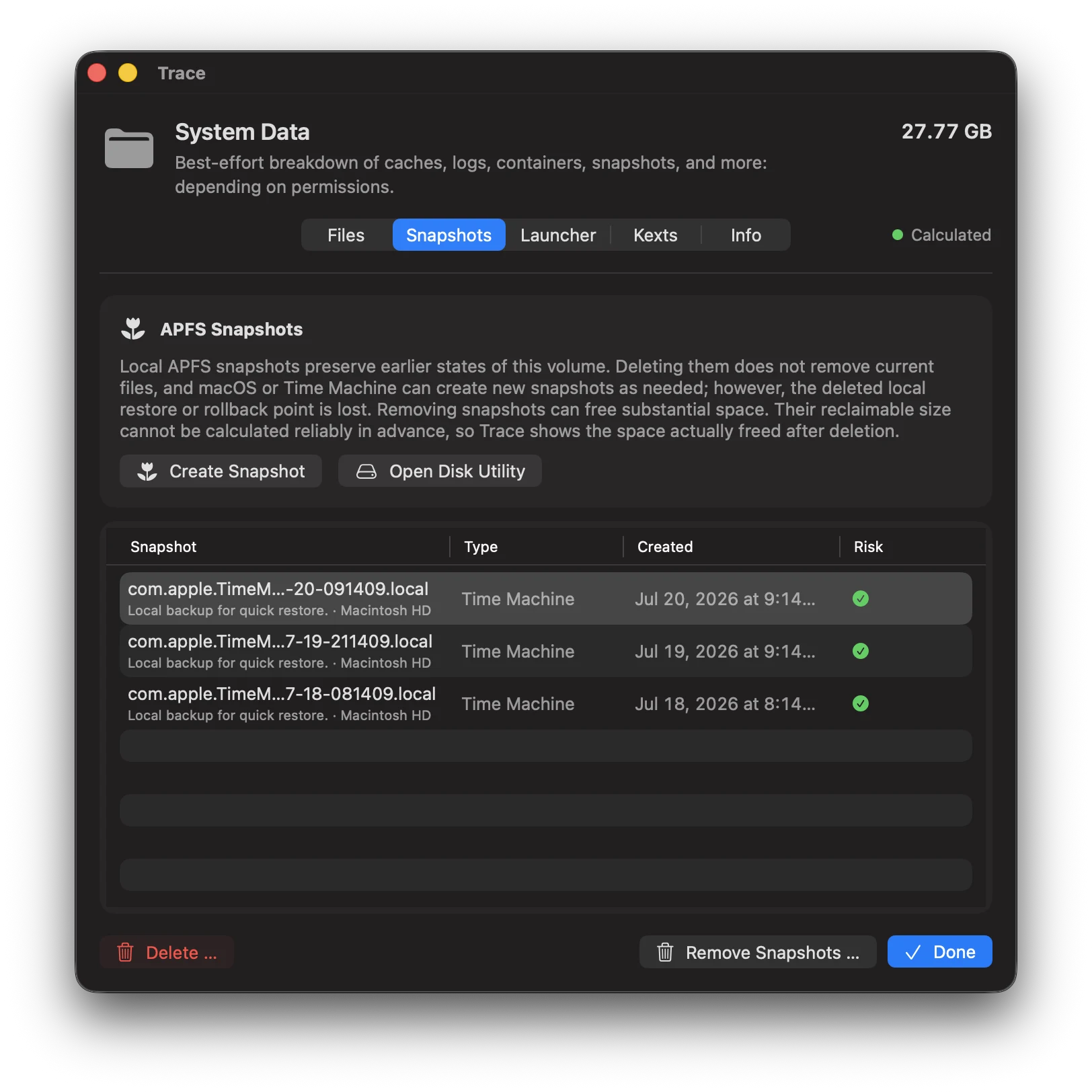Open the Launcher tab
1092x1092 pixels.
point(558,235)
